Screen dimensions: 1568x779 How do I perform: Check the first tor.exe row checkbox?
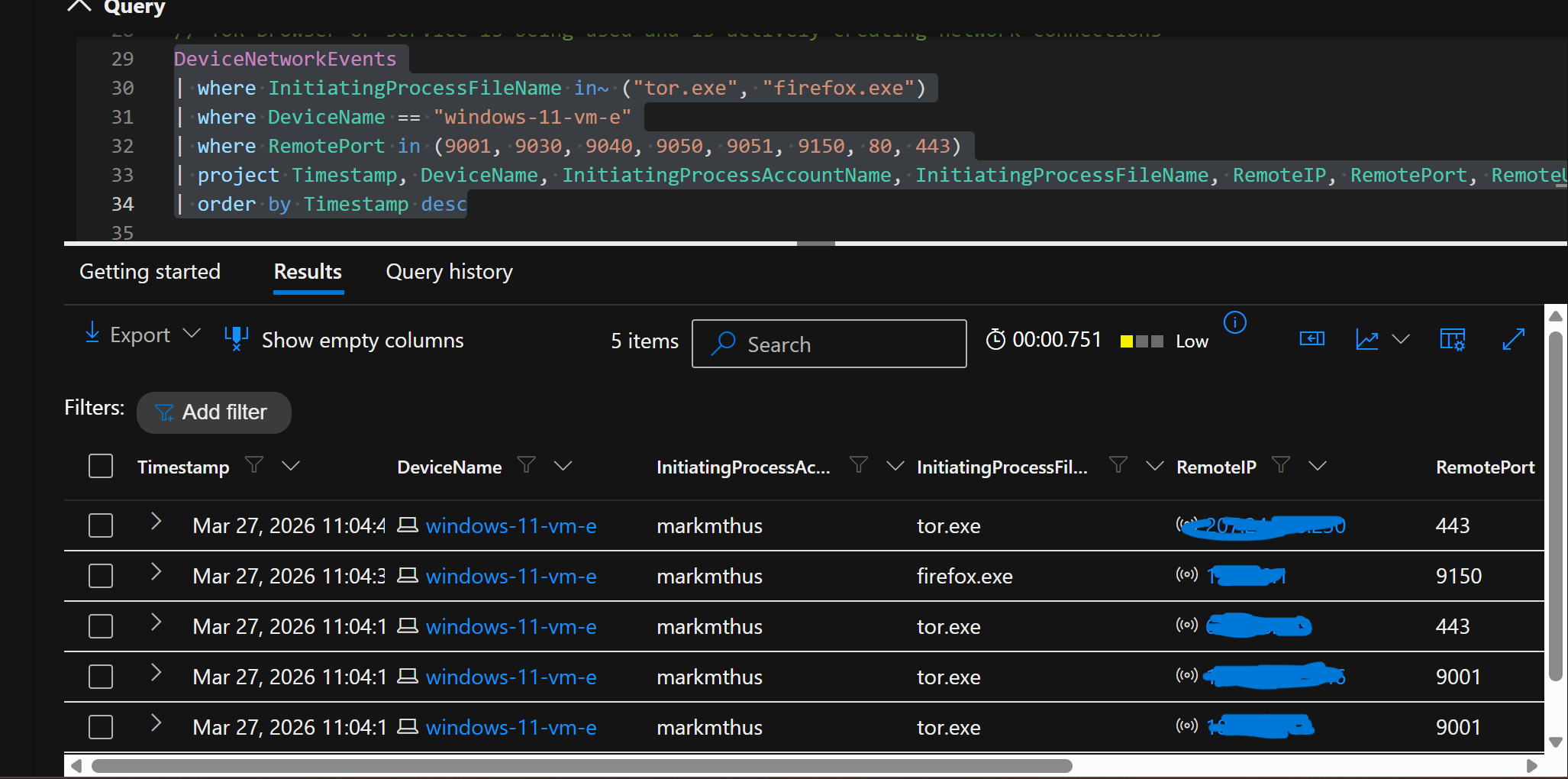point(101,525)
